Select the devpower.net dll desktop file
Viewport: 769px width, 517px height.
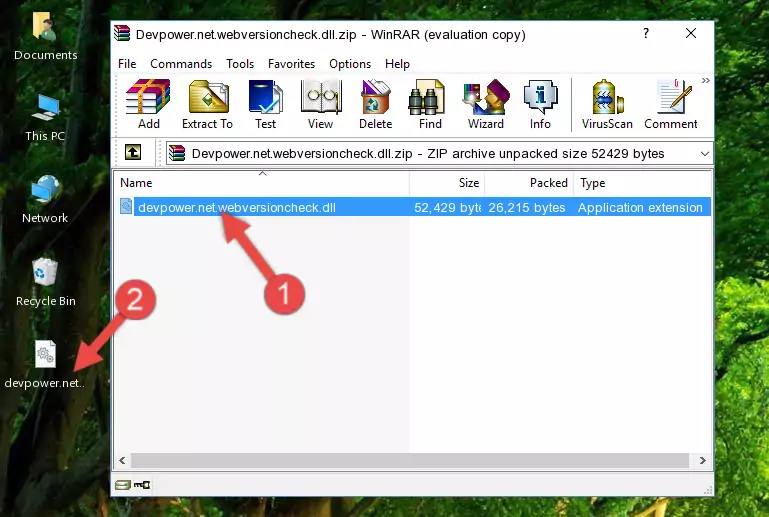pyautogui.click(x=45, y=364)
